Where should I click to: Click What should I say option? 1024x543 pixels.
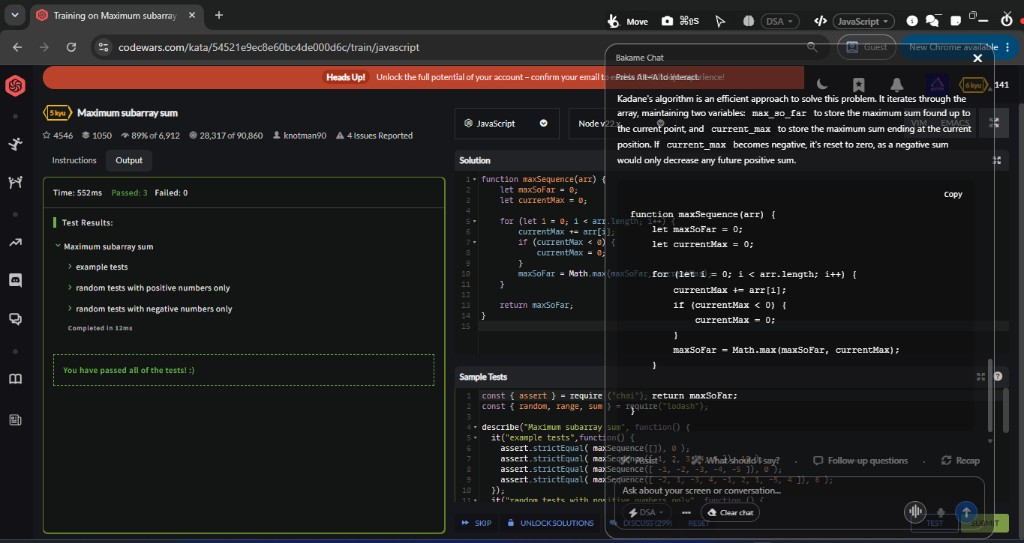tap(735, 461)
